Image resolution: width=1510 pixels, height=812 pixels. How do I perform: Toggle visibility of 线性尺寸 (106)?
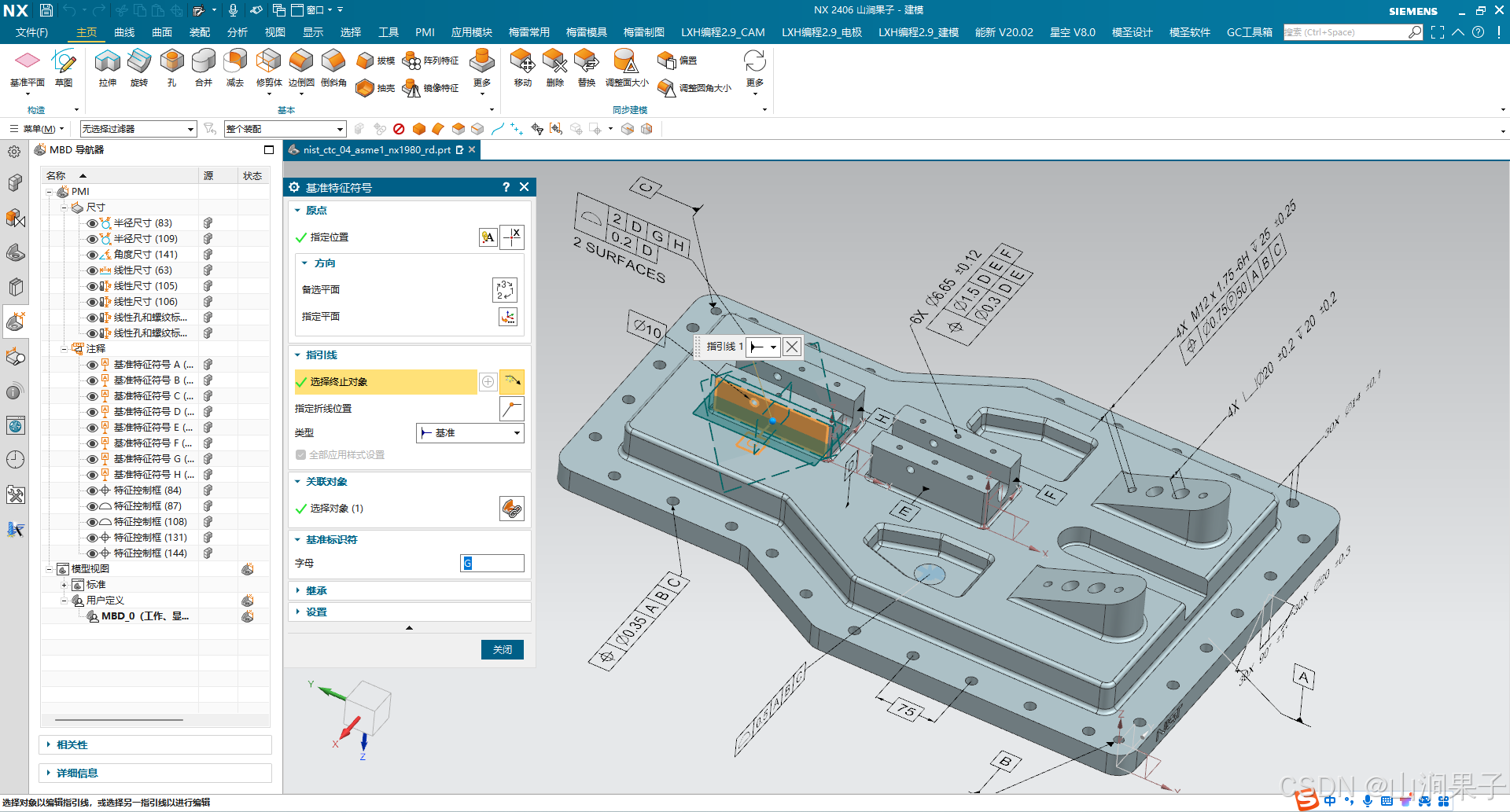tap(92, 302)
